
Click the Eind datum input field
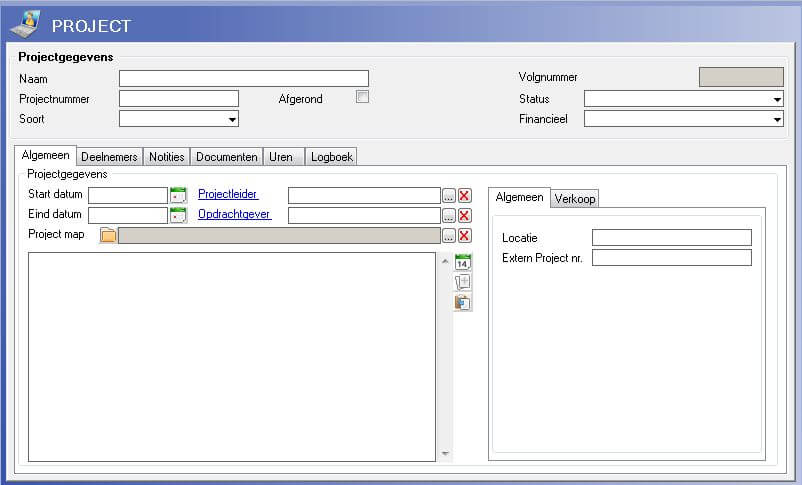coord(128,215)
